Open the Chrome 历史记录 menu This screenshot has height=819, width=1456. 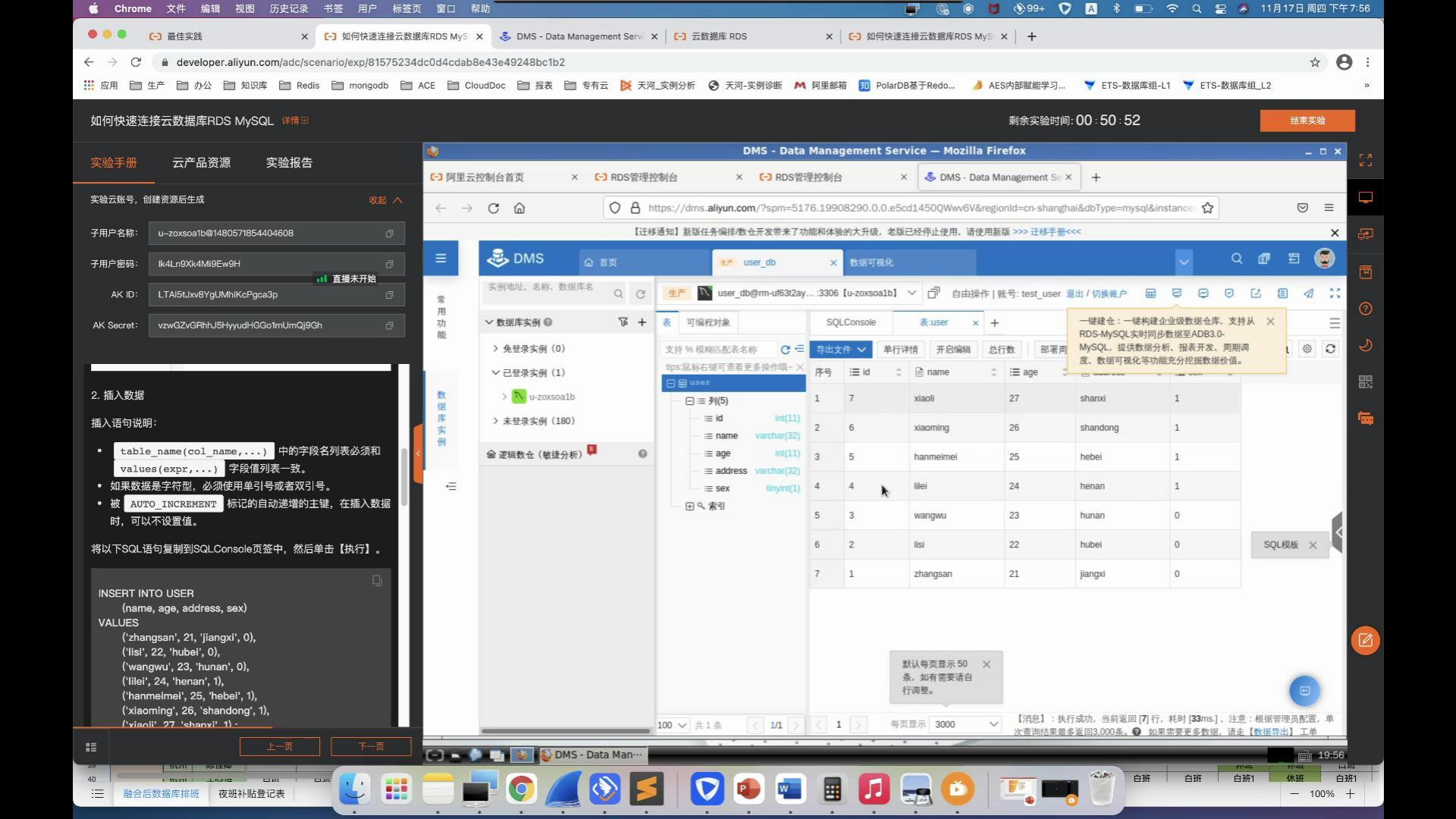(x=289, y=8)
